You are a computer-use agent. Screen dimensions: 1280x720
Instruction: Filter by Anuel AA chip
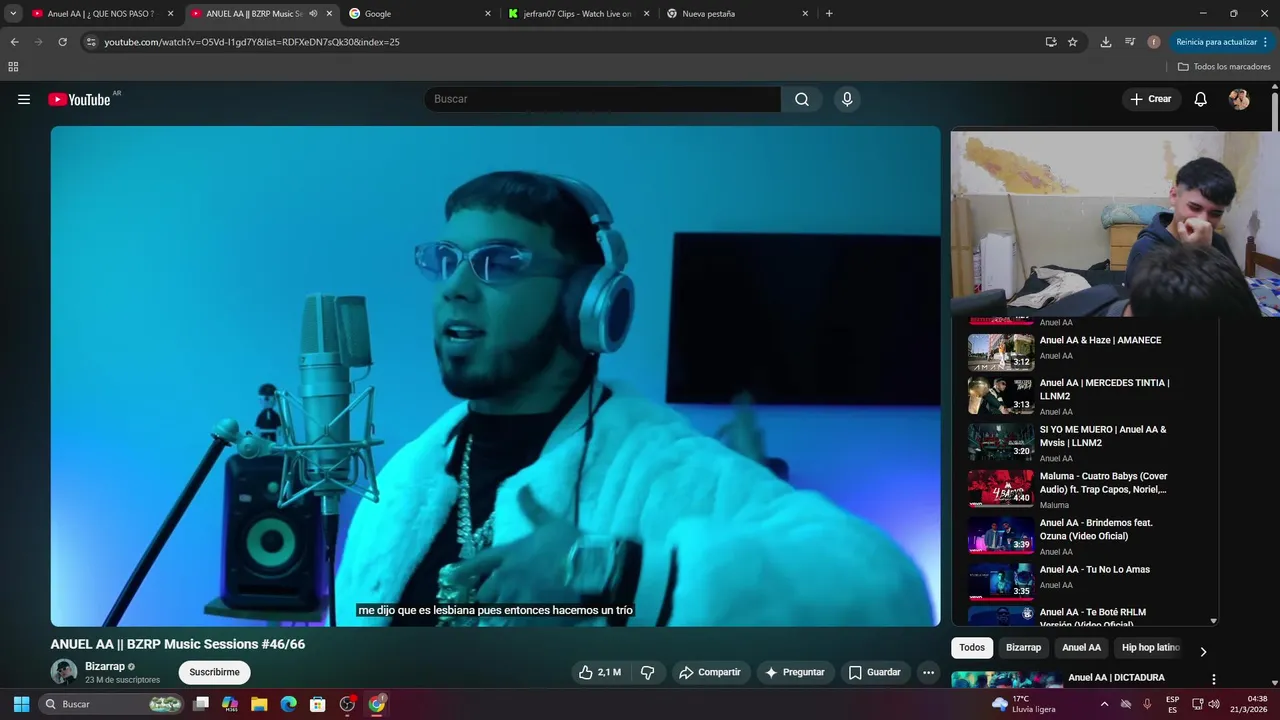[x=1081, y=648]
